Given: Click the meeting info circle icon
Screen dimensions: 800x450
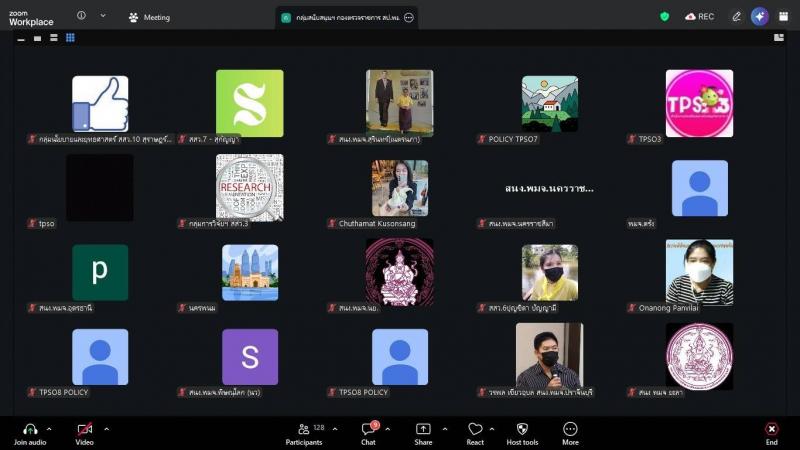Looking at the screenshot, I should 81,16.
